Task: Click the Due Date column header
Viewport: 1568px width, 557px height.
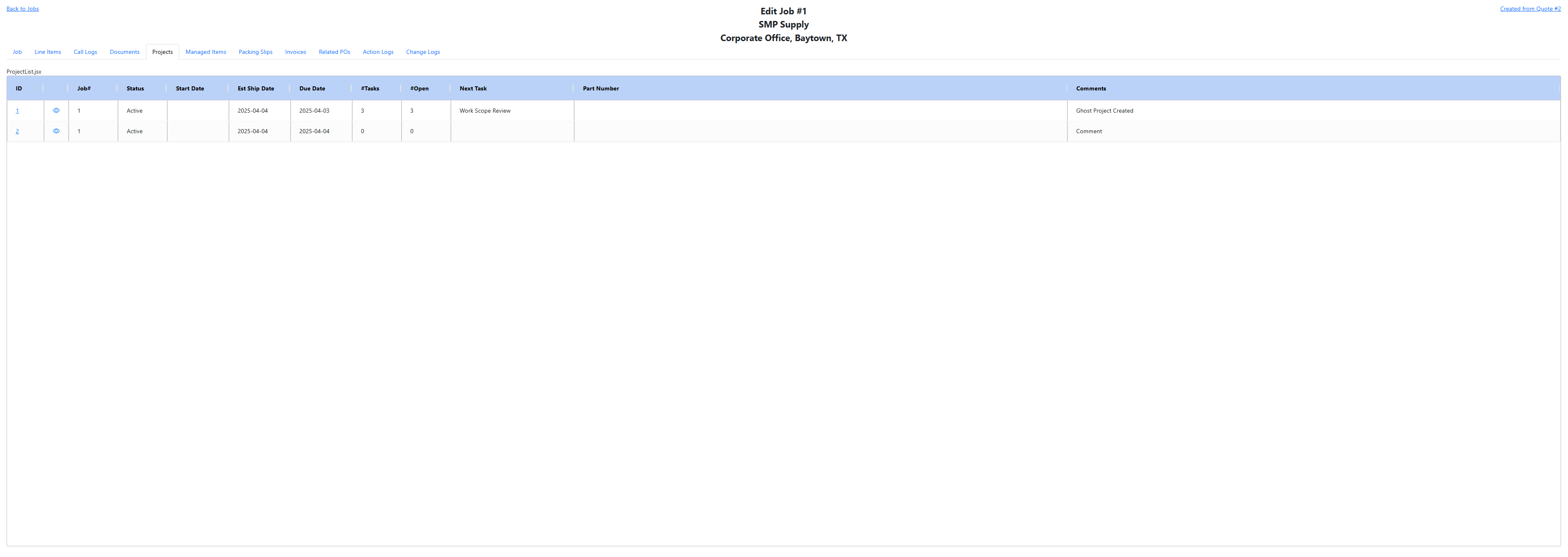Action: (312, 88)
